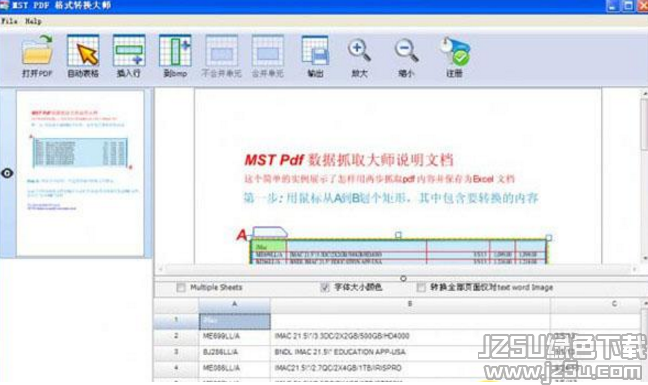Click cell containing ME699LL/A
The height and width of the screenshot is (385, 648).
pos(234,337)
